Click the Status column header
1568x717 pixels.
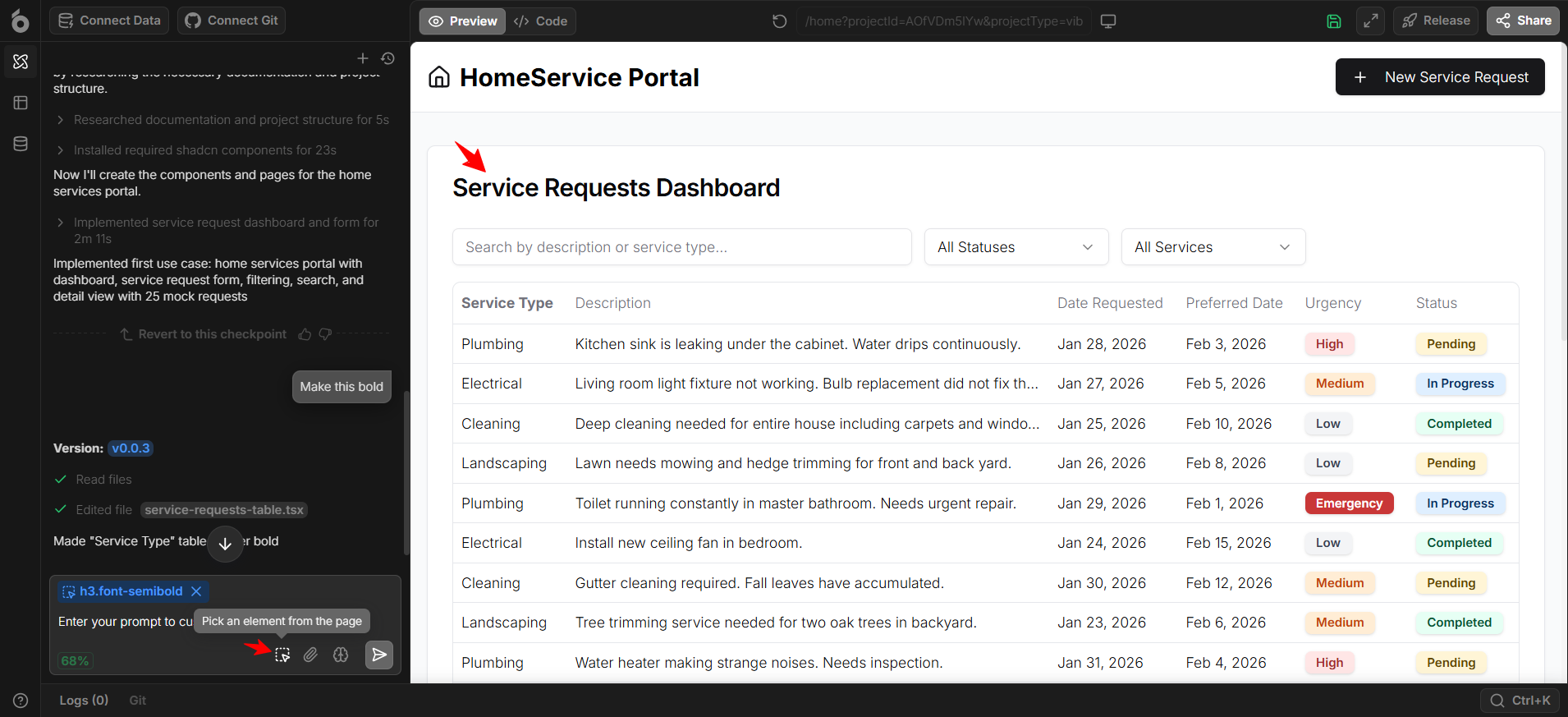[x=1437, y=303]
